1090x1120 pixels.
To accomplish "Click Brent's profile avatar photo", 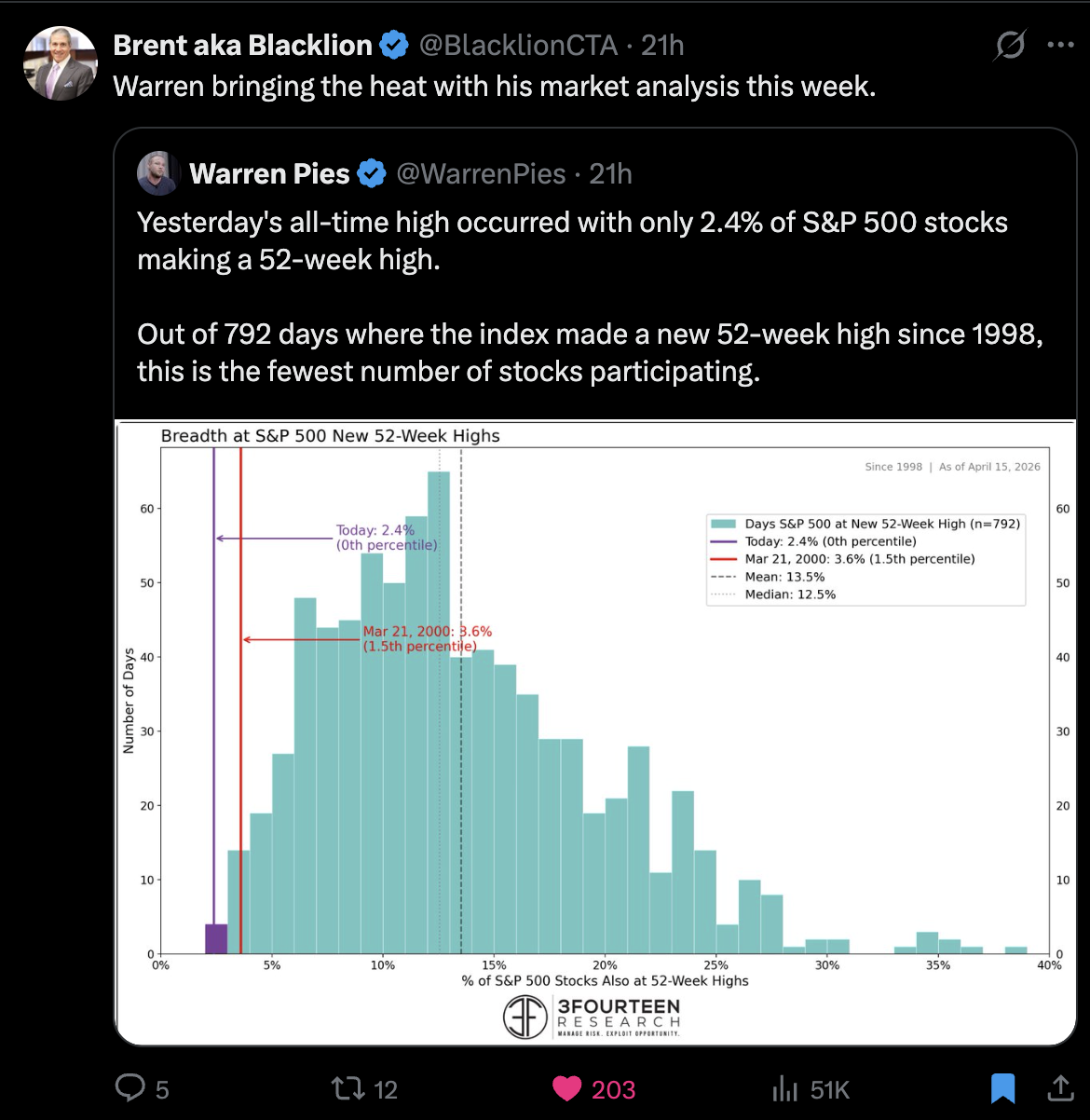I will 61,62.
